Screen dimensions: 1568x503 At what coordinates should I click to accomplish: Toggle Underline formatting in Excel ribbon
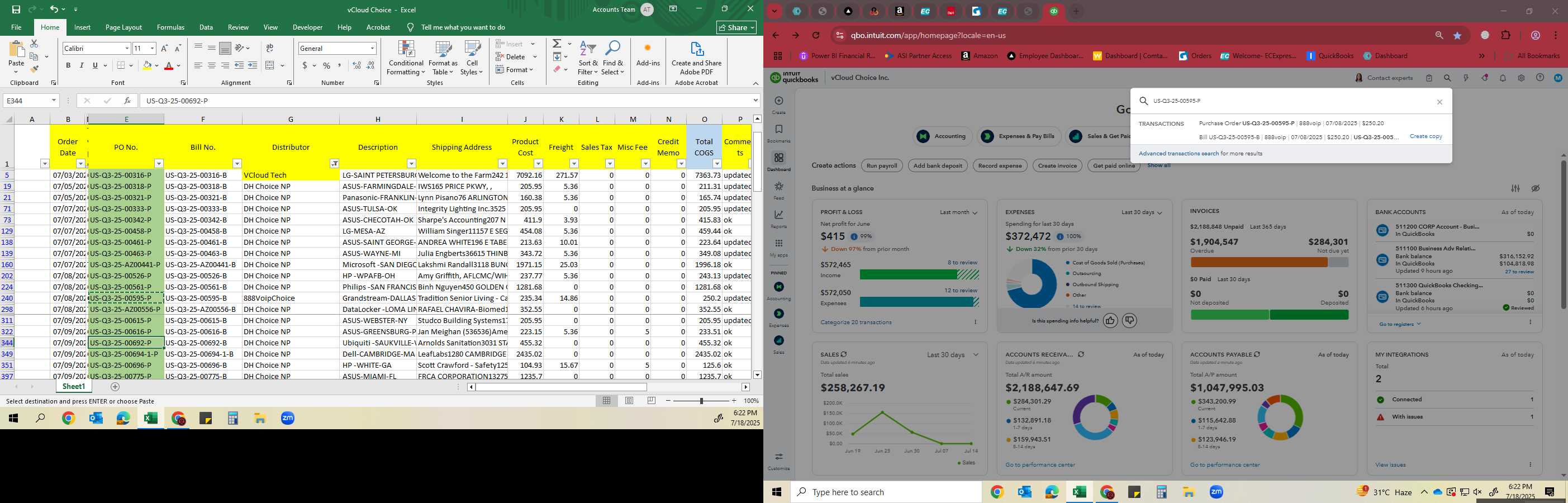[95, 66]
